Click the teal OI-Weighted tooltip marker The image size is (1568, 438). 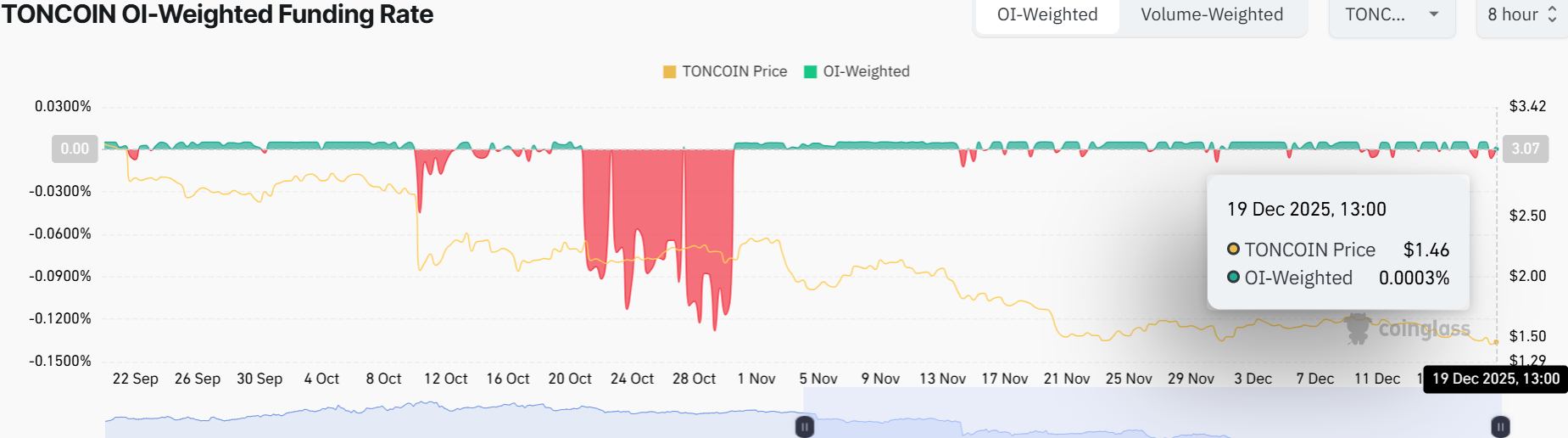click(1233, 278)
